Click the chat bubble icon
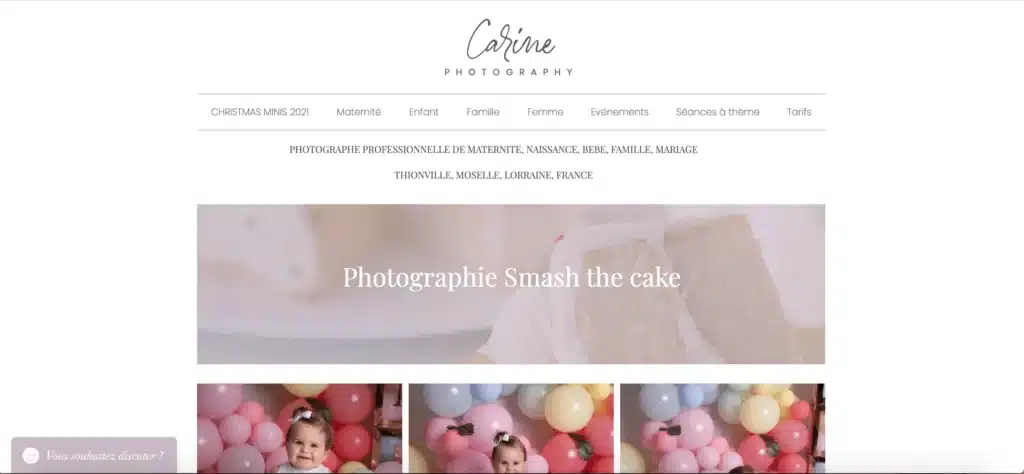 click(31, 456)
